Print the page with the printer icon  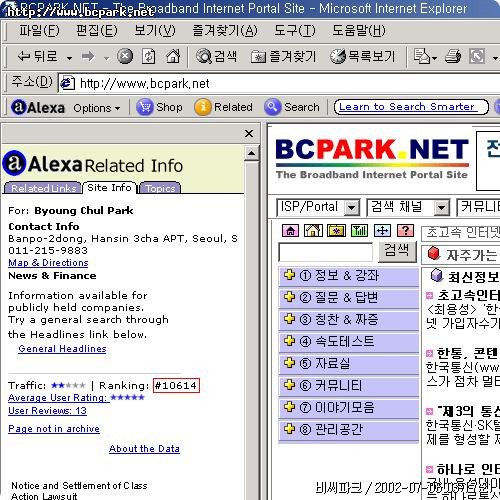(453, 56)
